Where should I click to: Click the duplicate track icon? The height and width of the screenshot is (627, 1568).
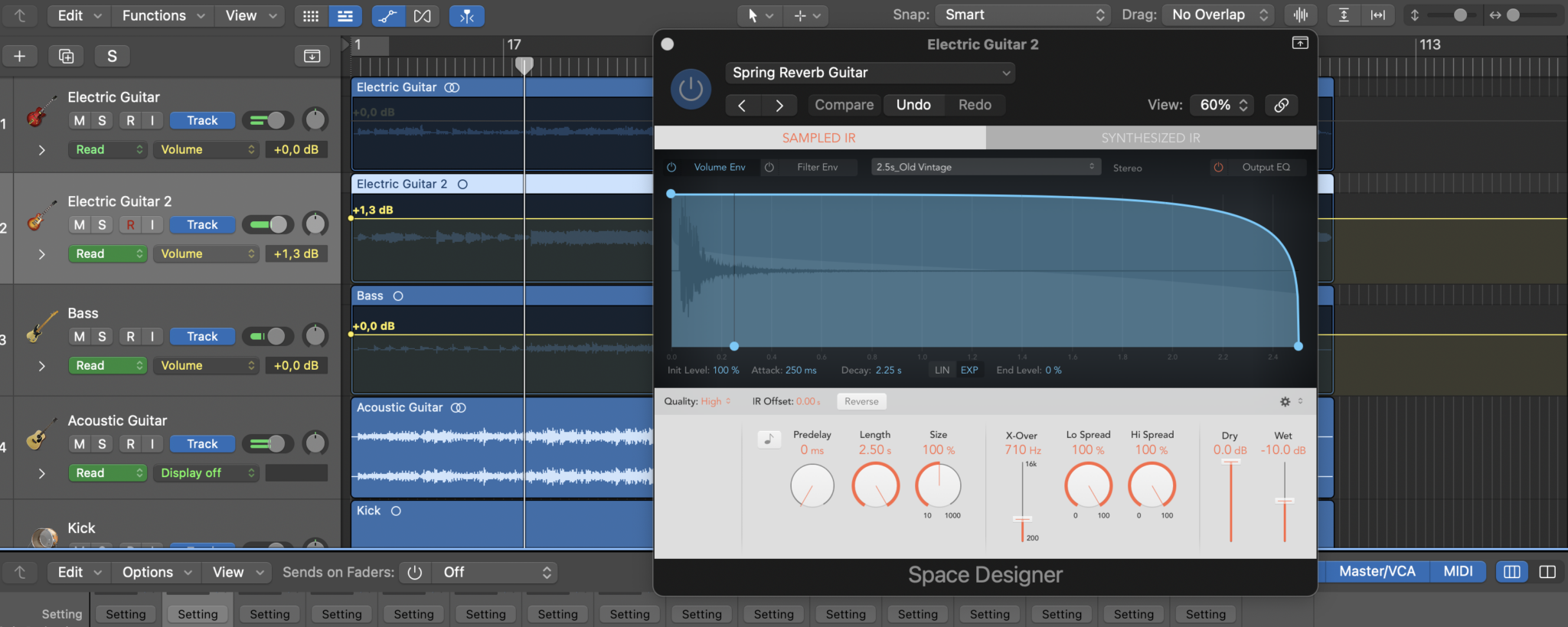(67, 56)
